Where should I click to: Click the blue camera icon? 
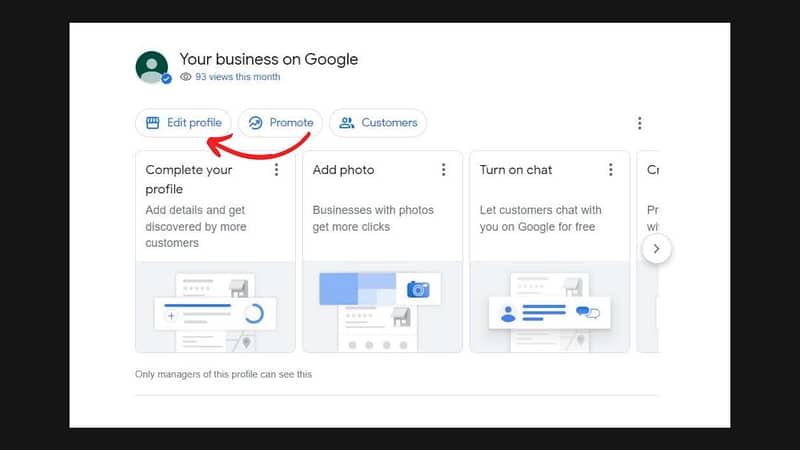pos(418,290)
